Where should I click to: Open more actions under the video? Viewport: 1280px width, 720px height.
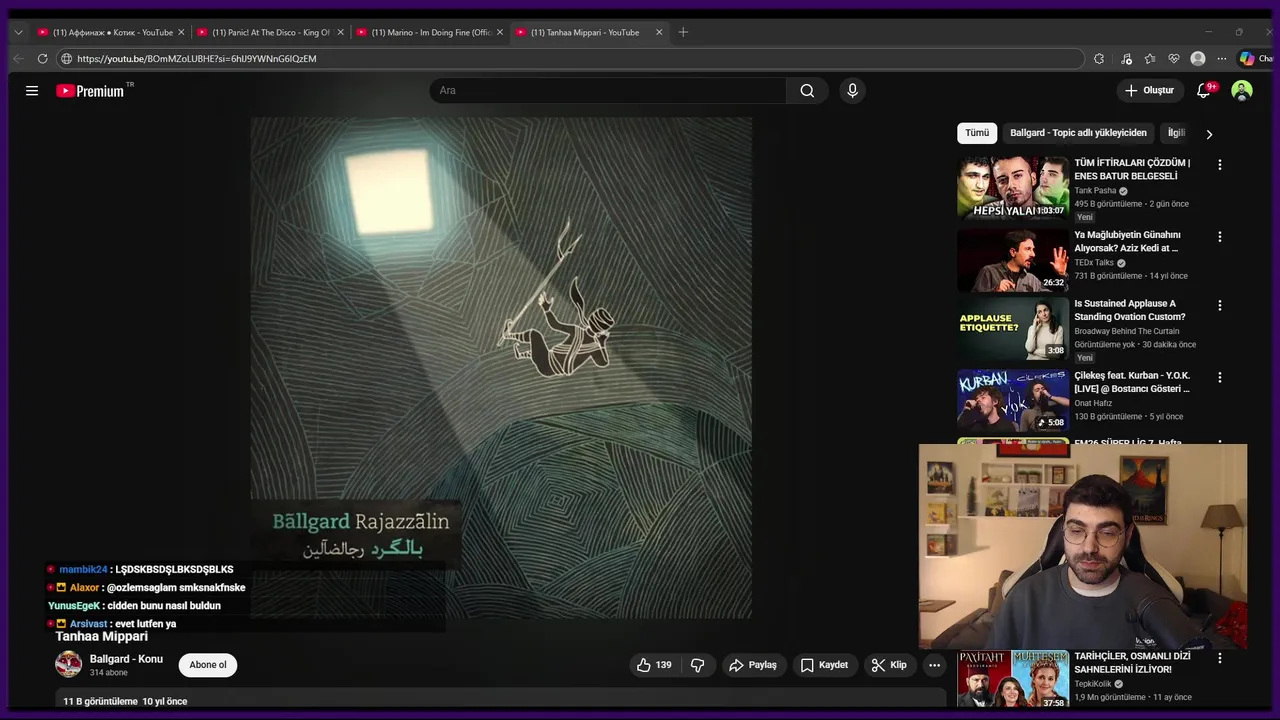click(x=934, y=665)
